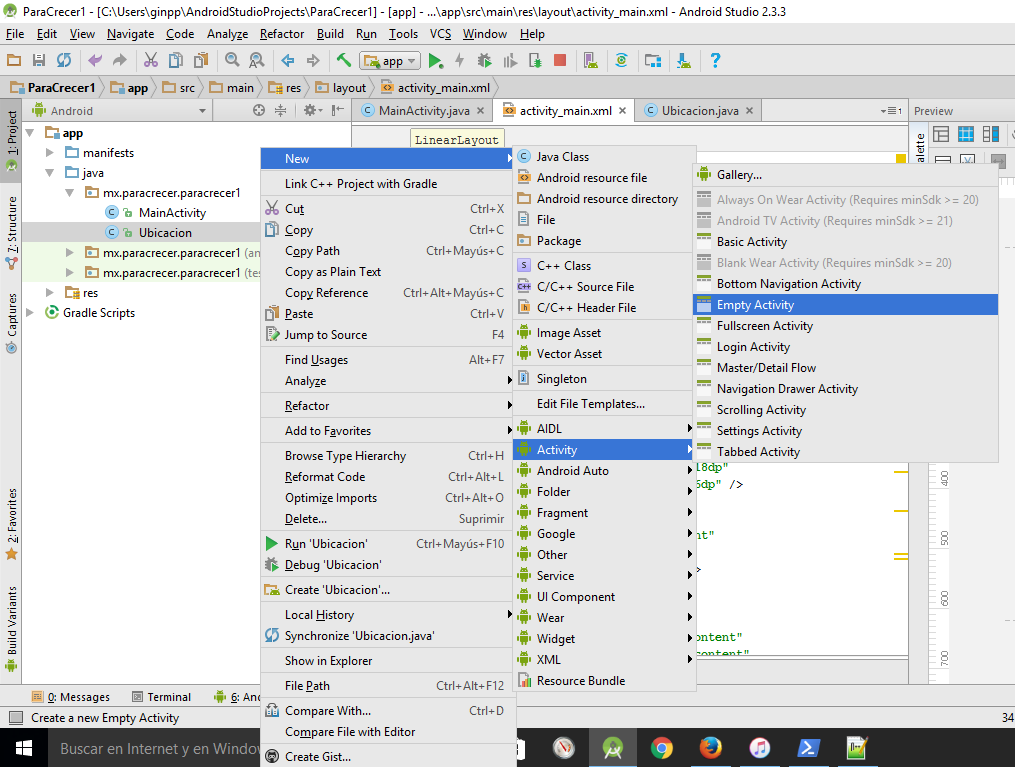Expand the res folder arrow
The image size is (1015, 767).
pyautogui.click(x=50, y=293)
